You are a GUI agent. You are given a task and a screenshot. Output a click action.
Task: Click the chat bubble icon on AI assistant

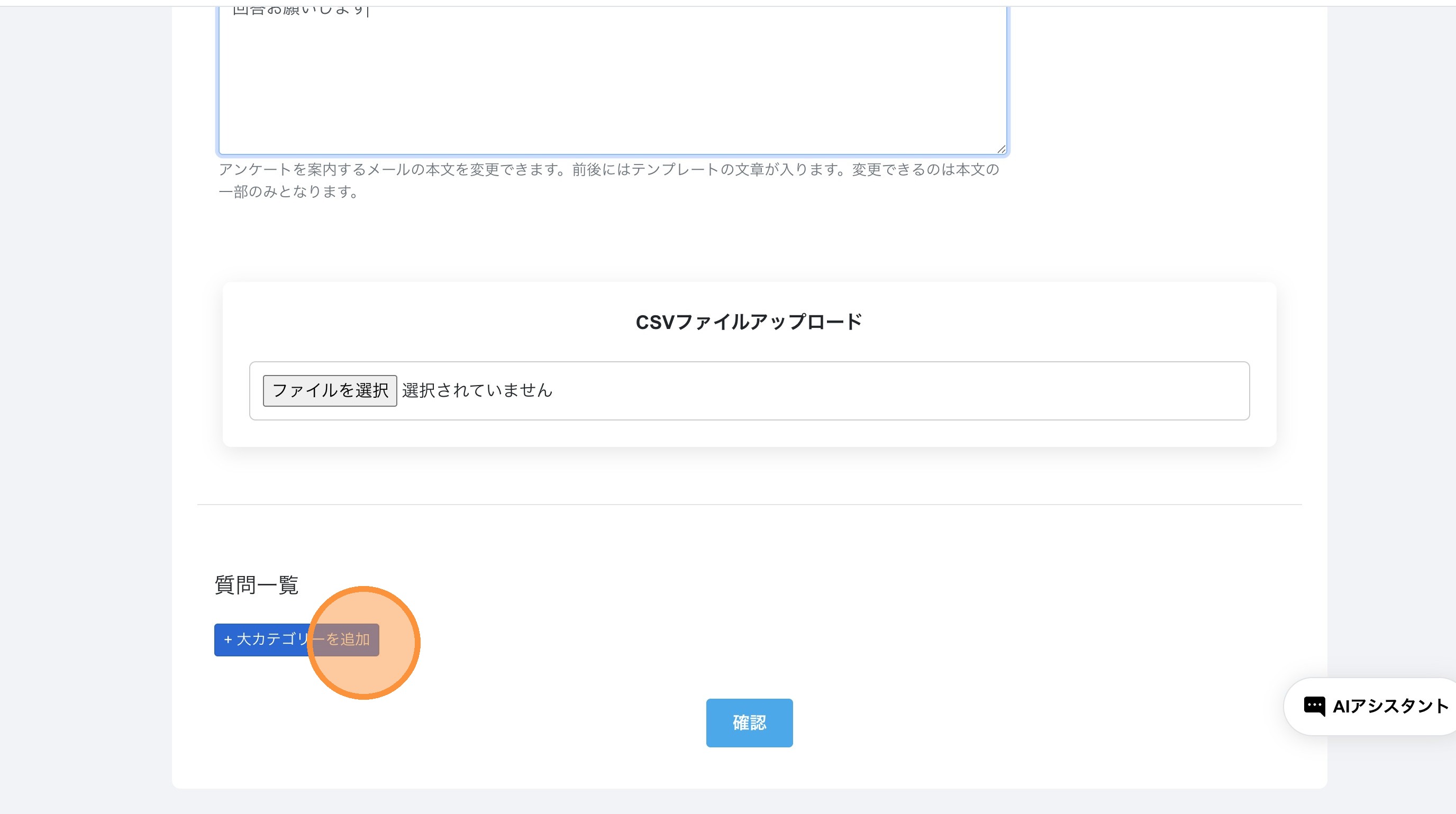[x=1314, y=706]
